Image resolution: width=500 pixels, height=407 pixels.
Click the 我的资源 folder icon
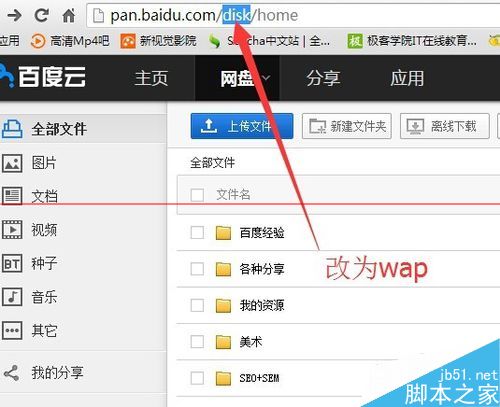tap(223, 305)
